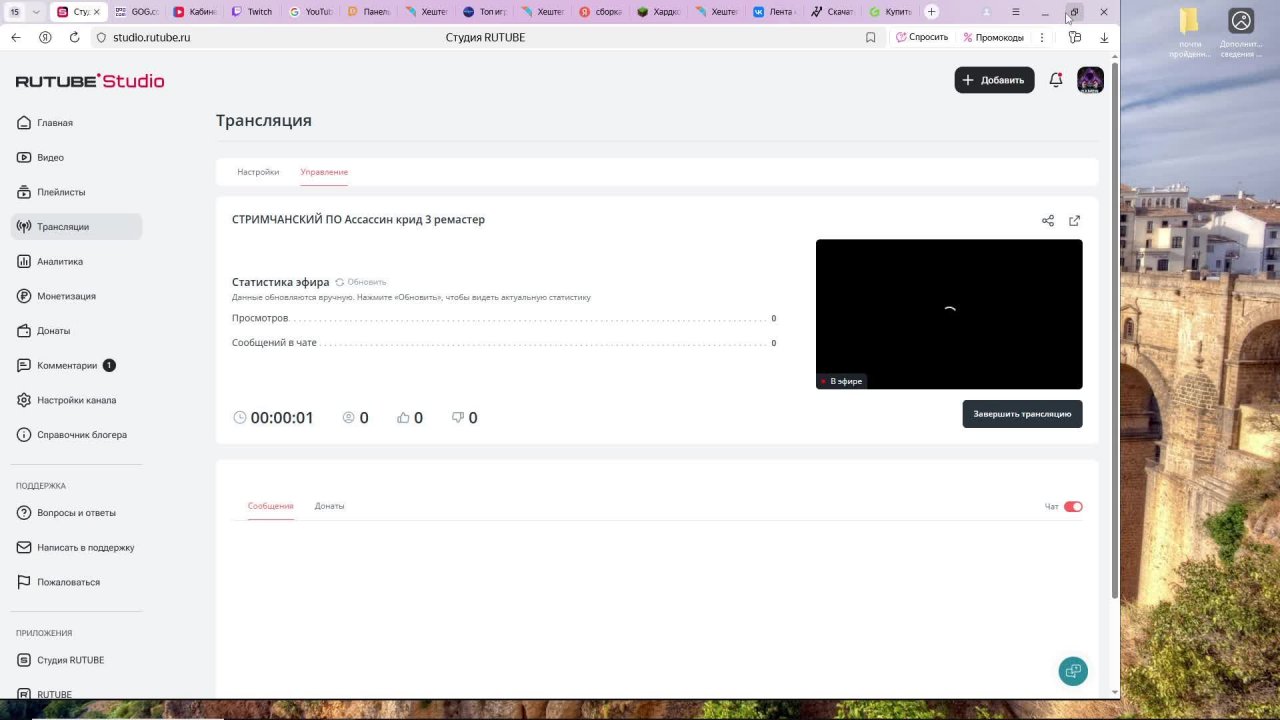Refresh stats with Обновить
Viewport: 1280px width, 720px height.
pos(361,282)
